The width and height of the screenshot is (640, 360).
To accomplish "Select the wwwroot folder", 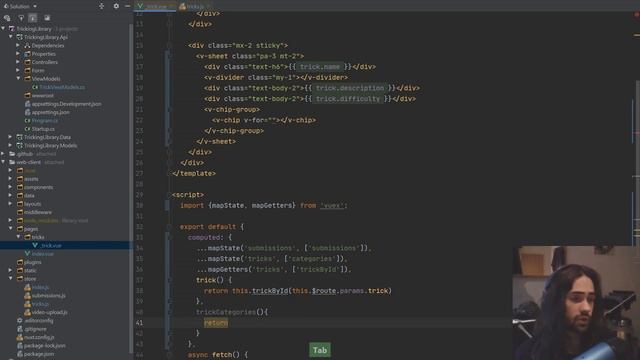I will click(42, 96).
